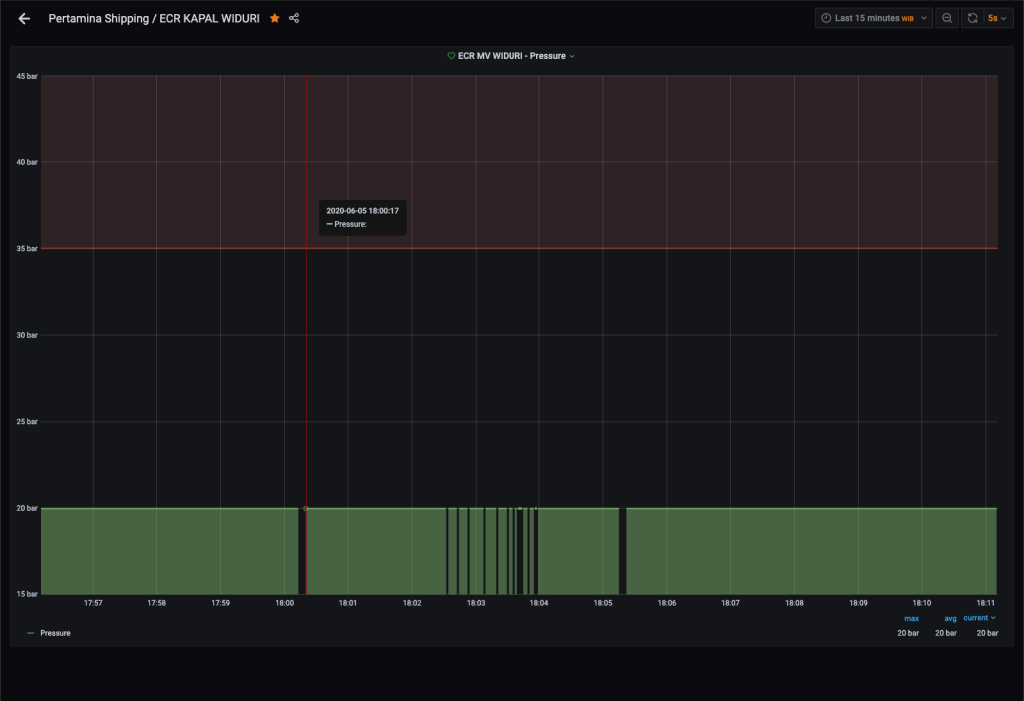Click the Pressure legend color line
This screenshot has width=1024, height=701.
tap(31, 633)
